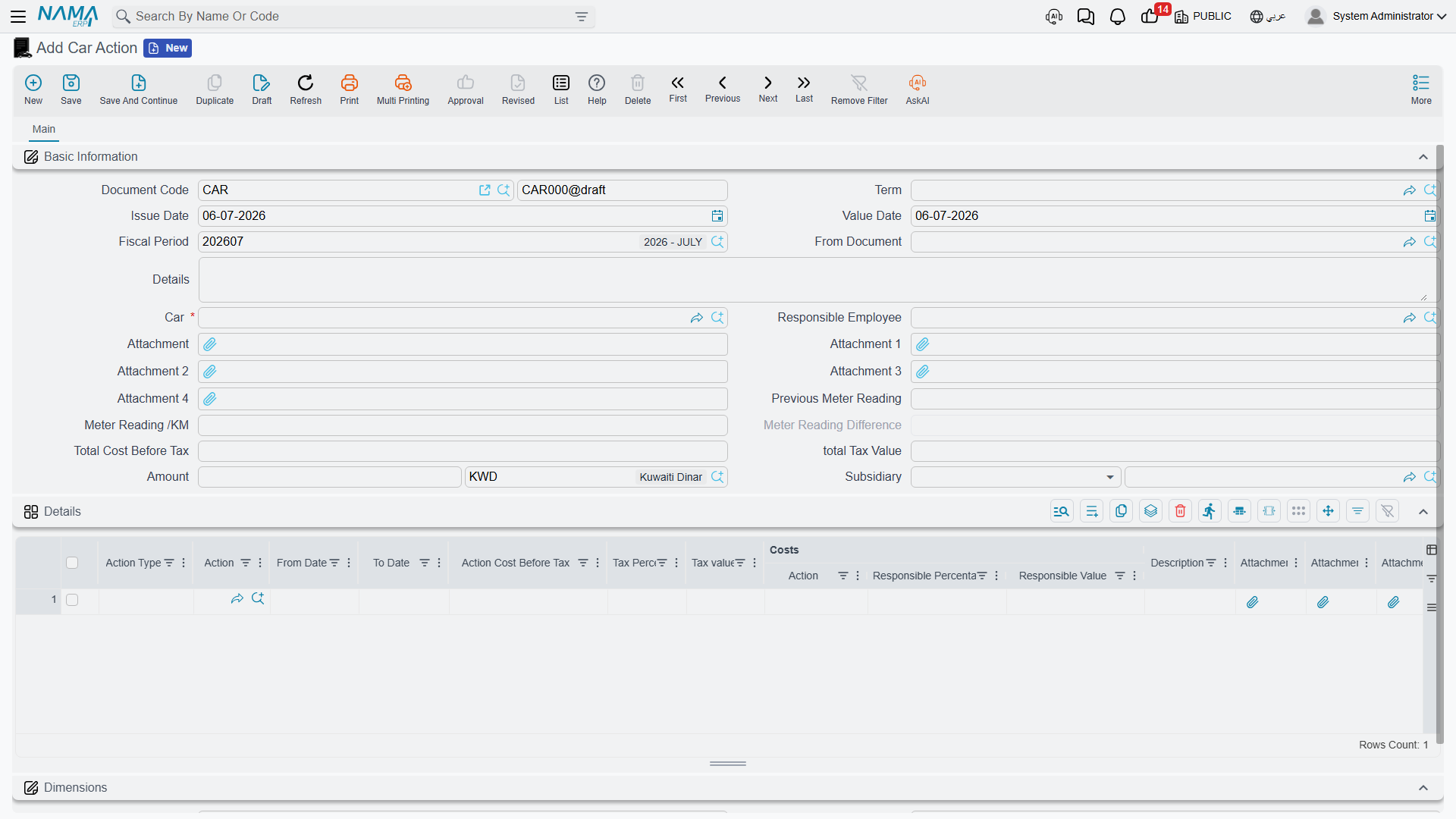The image size is (1456, 819).
Task: Click the Attachment 2 paperclip icon
Action: coord(210,372)
